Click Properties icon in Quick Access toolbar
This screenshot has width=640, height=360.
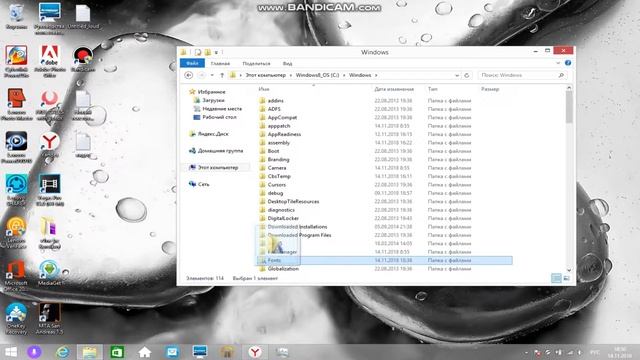pos(198,52)
